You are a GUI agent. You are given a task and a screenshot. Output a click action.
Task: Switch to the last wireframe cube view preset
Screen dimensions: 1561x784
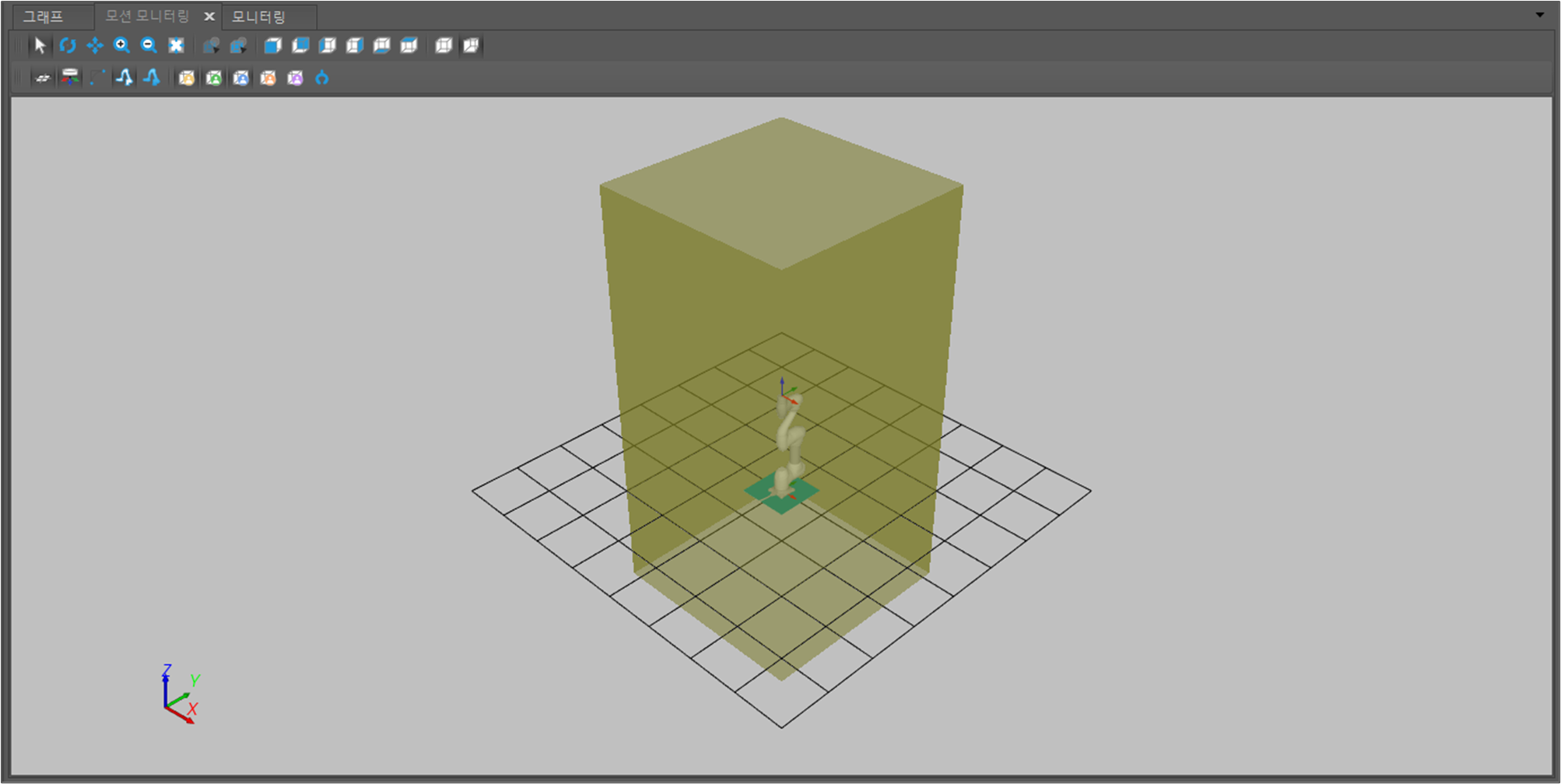[470, 46]
